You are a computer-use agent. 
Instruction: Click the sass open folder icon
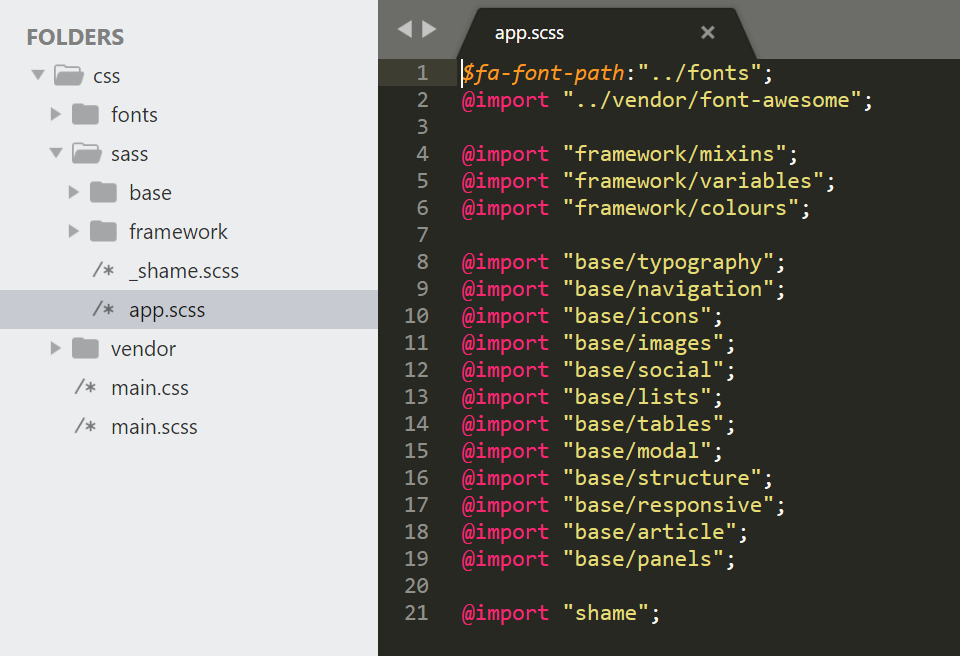(x=86, y=153)
